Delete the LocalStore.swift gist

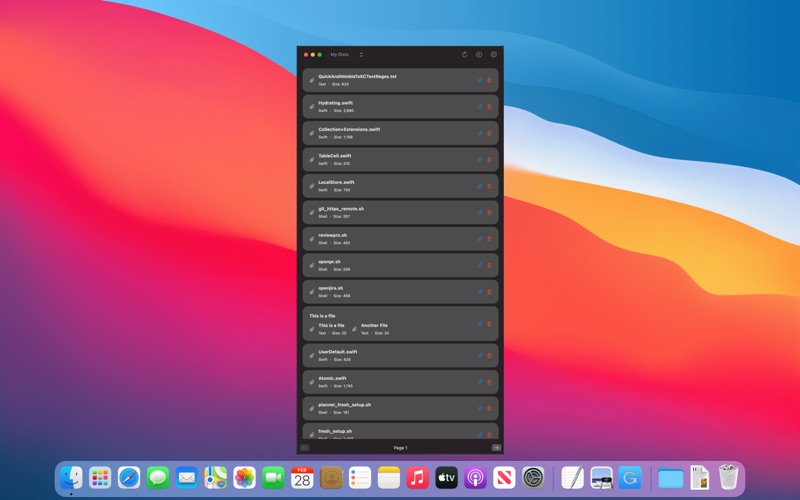(489, 186)
